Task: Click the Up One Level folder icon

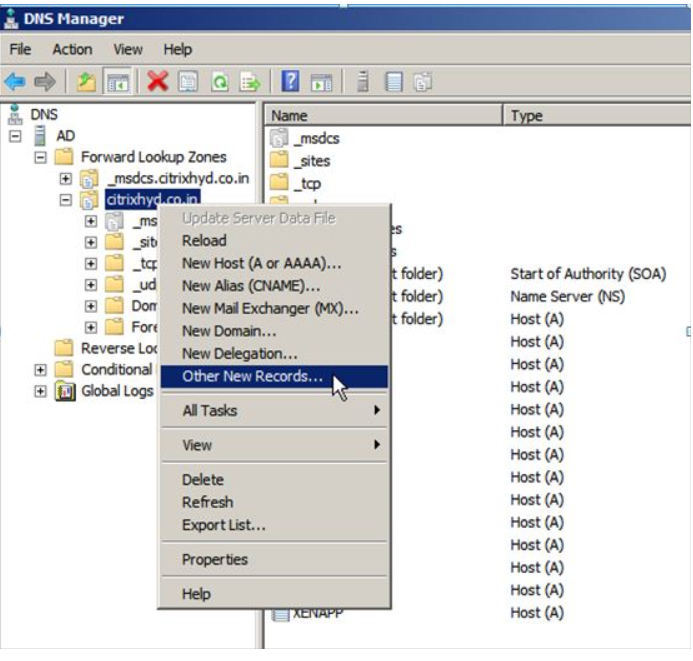Action: pos(85,82)
